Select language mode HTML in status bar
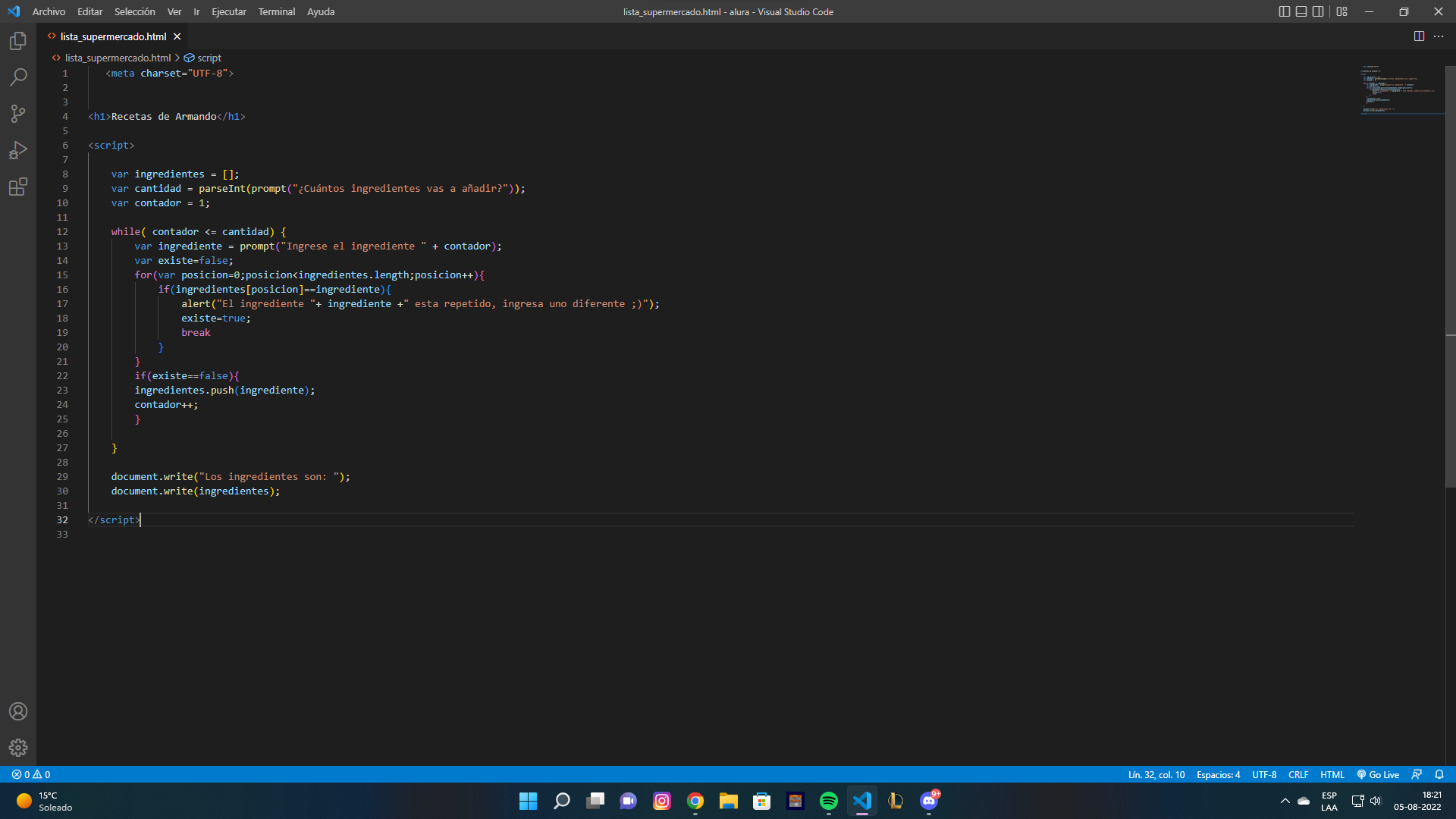 click(1332, 774)
